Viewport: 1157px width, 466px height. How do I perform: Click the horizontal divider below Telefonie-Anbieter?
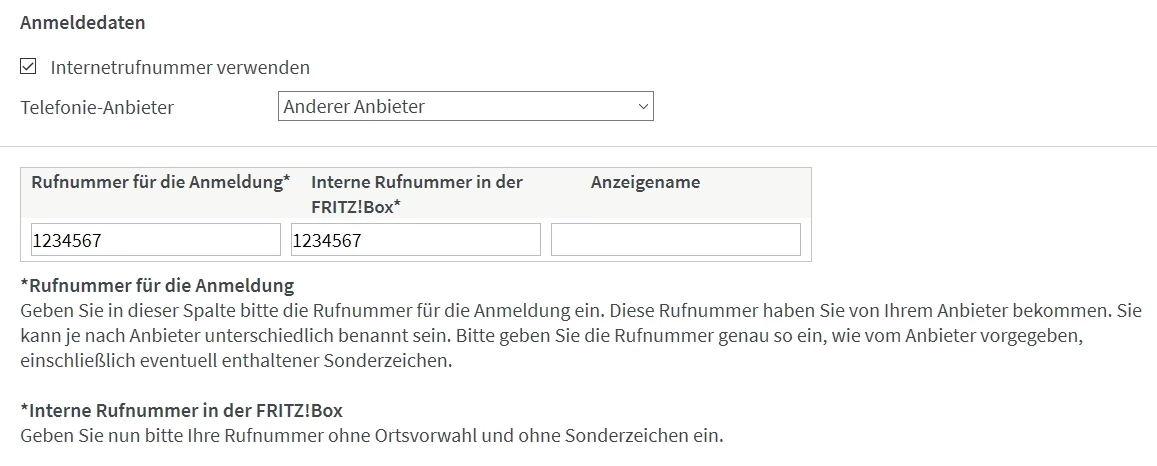point(578,146)
